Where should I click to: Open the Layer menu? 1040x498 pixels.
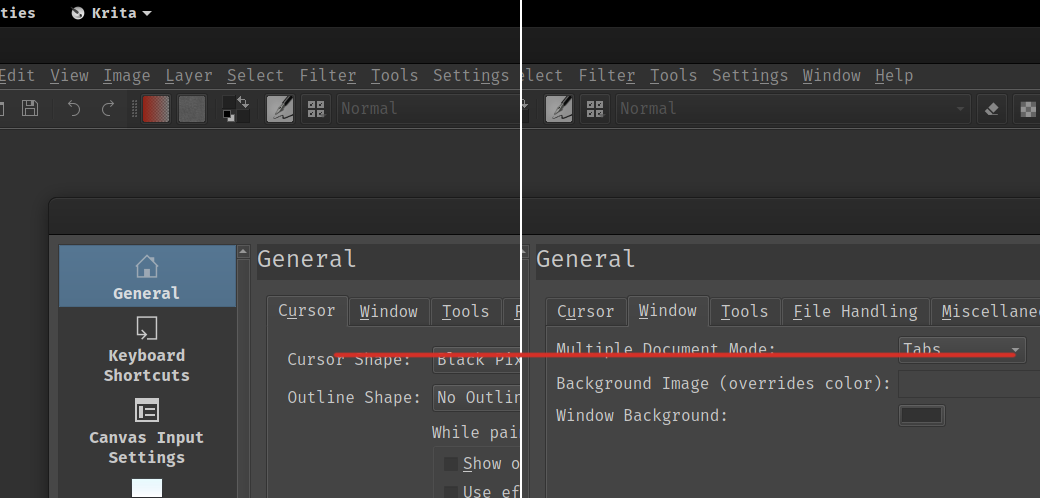pos(189,75)
